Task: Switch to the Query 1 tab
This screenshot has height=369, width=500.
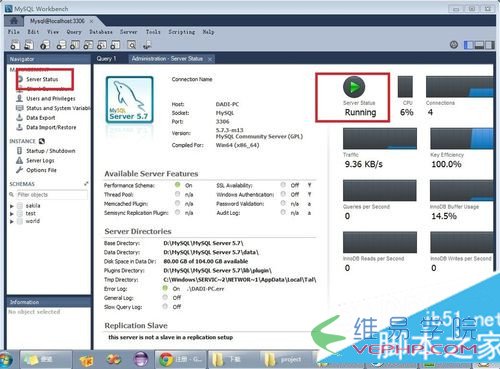Action: 106,59
